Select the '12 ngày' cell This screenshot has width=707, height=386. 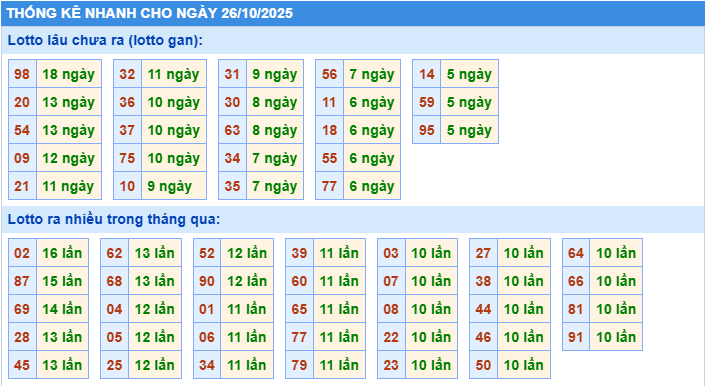(x=69, y=158)
